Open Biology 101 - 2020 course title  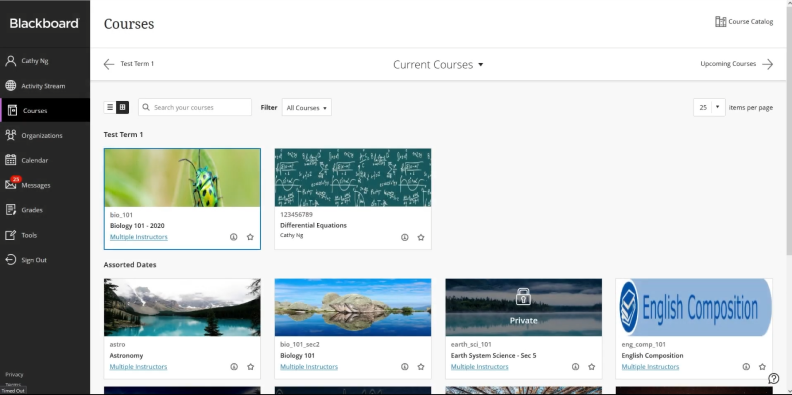point(137,226)
